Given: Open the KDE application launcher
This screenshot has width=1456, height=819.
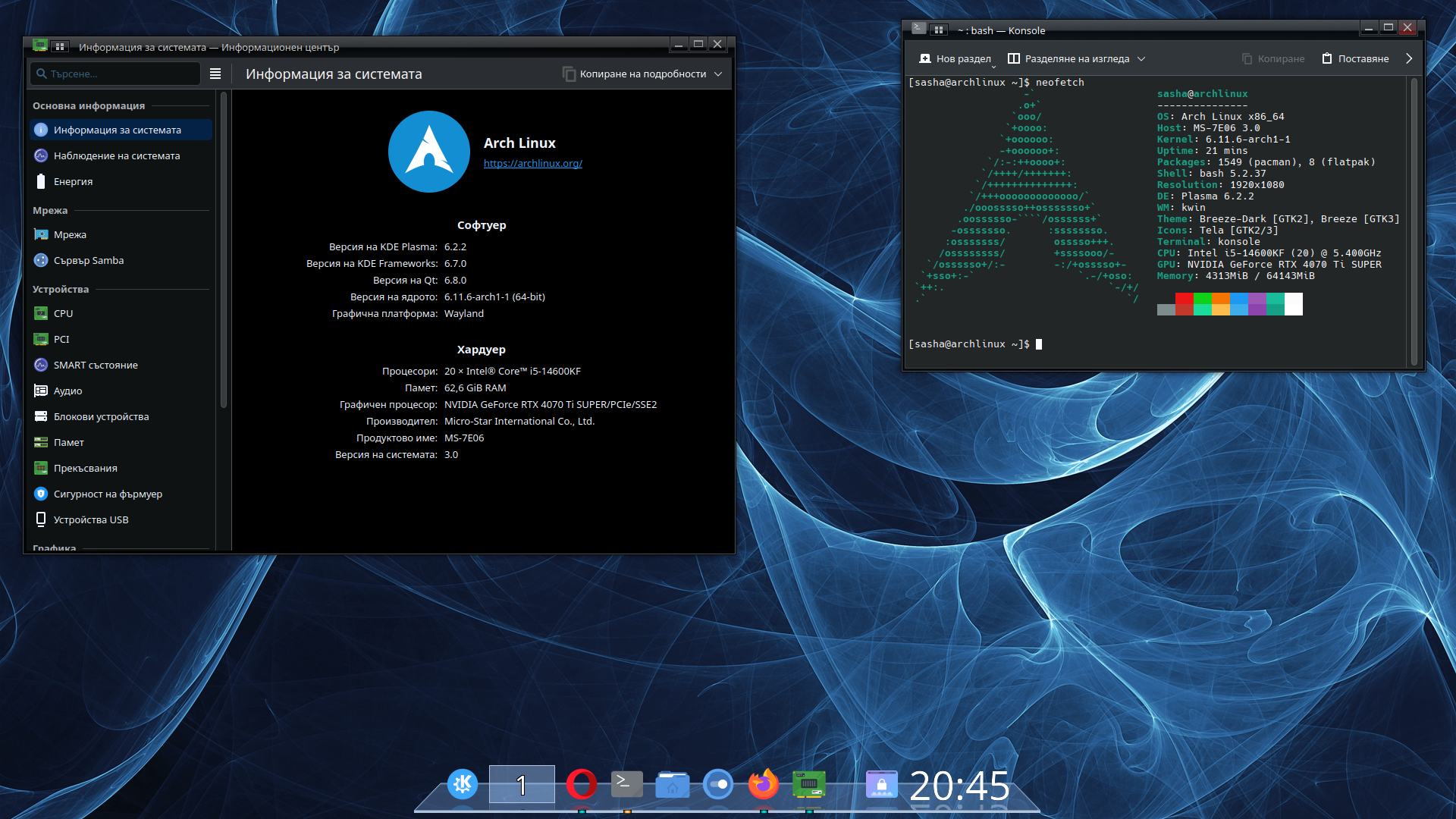Looking at the screenshot, I should (462, 784).
